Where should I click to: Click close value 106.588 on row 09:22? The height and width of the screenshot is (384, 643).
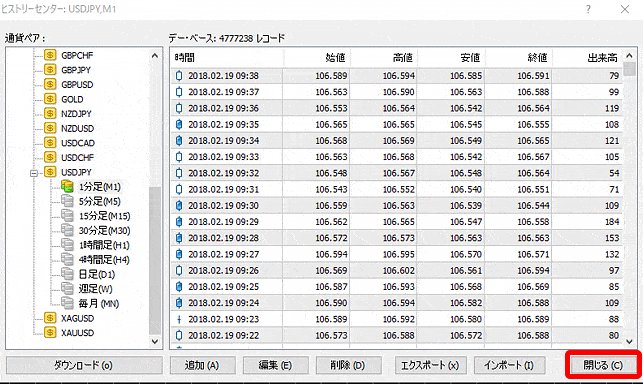click(533, 336)
